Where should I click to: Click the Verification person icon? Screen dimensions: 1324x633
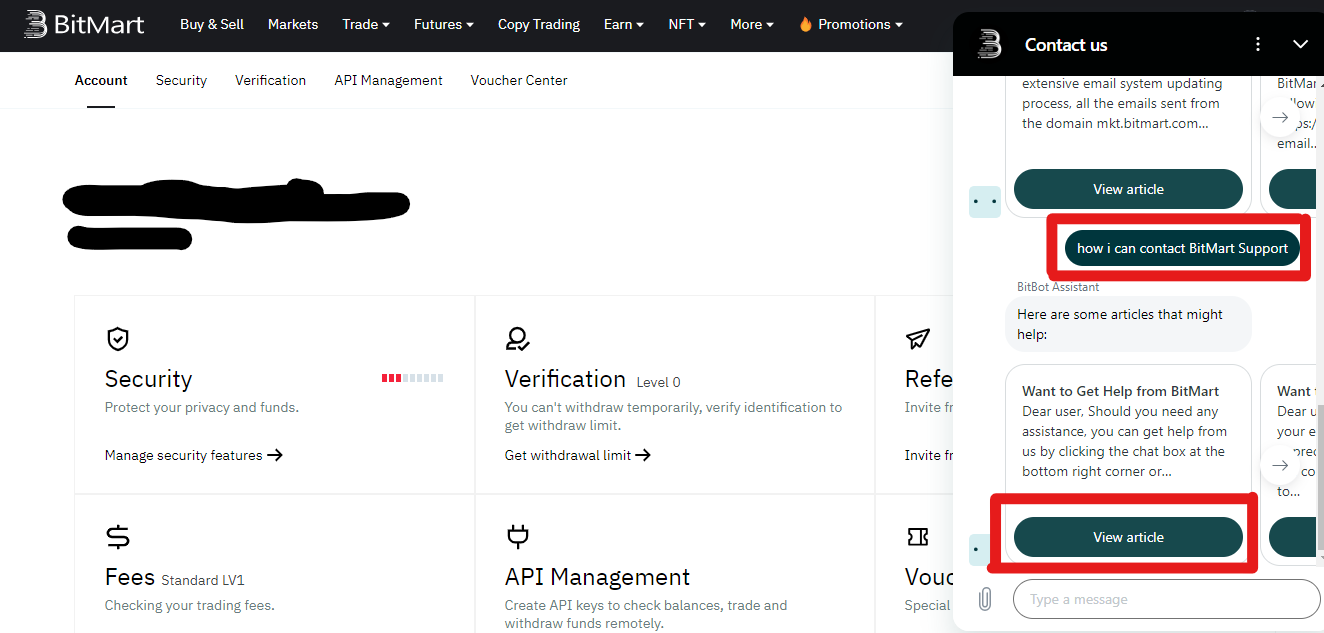tap(517, 339)
